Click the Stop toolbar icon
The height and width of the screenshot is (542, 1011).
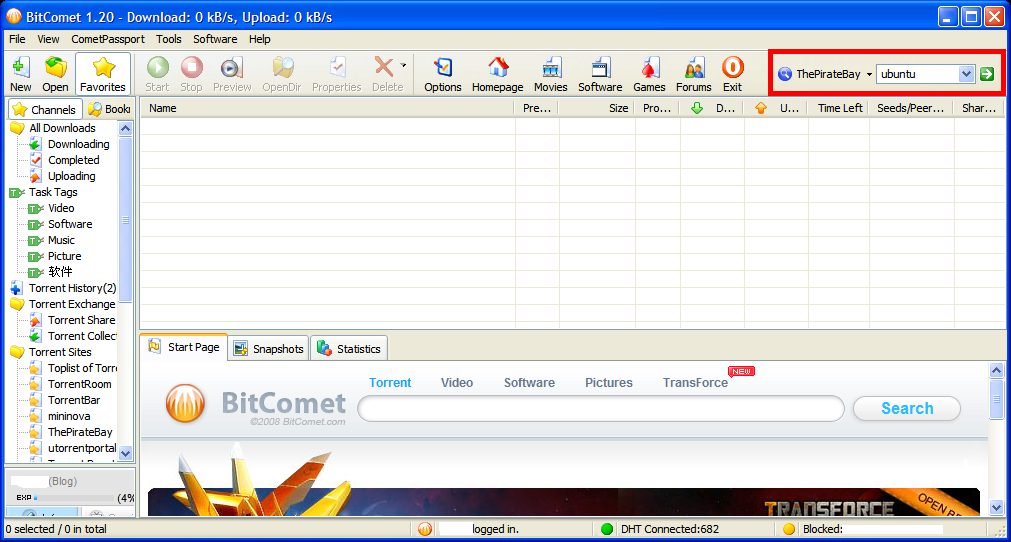click(191, 74)
